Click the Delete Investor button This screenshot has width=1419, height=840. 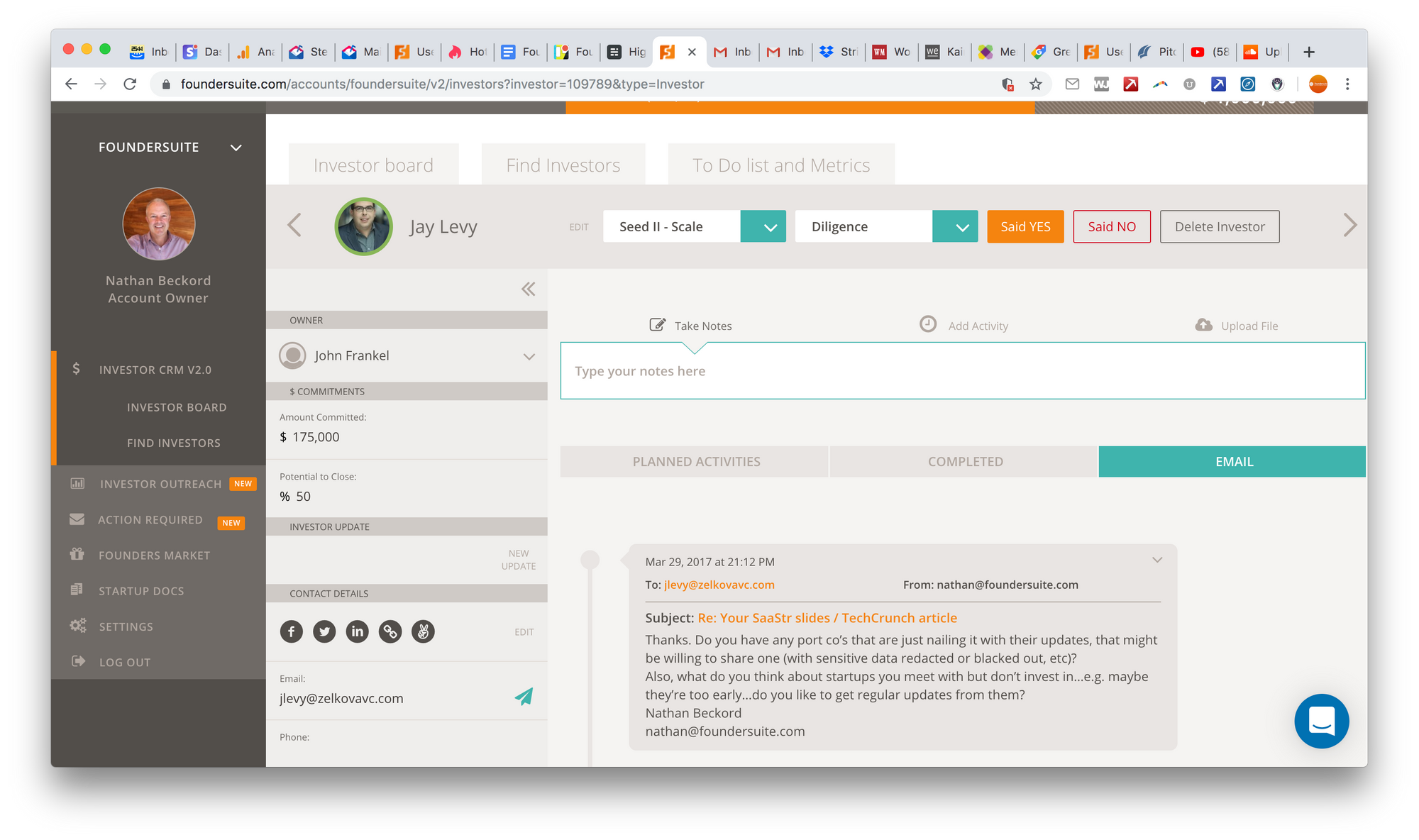pos(1219,227)
